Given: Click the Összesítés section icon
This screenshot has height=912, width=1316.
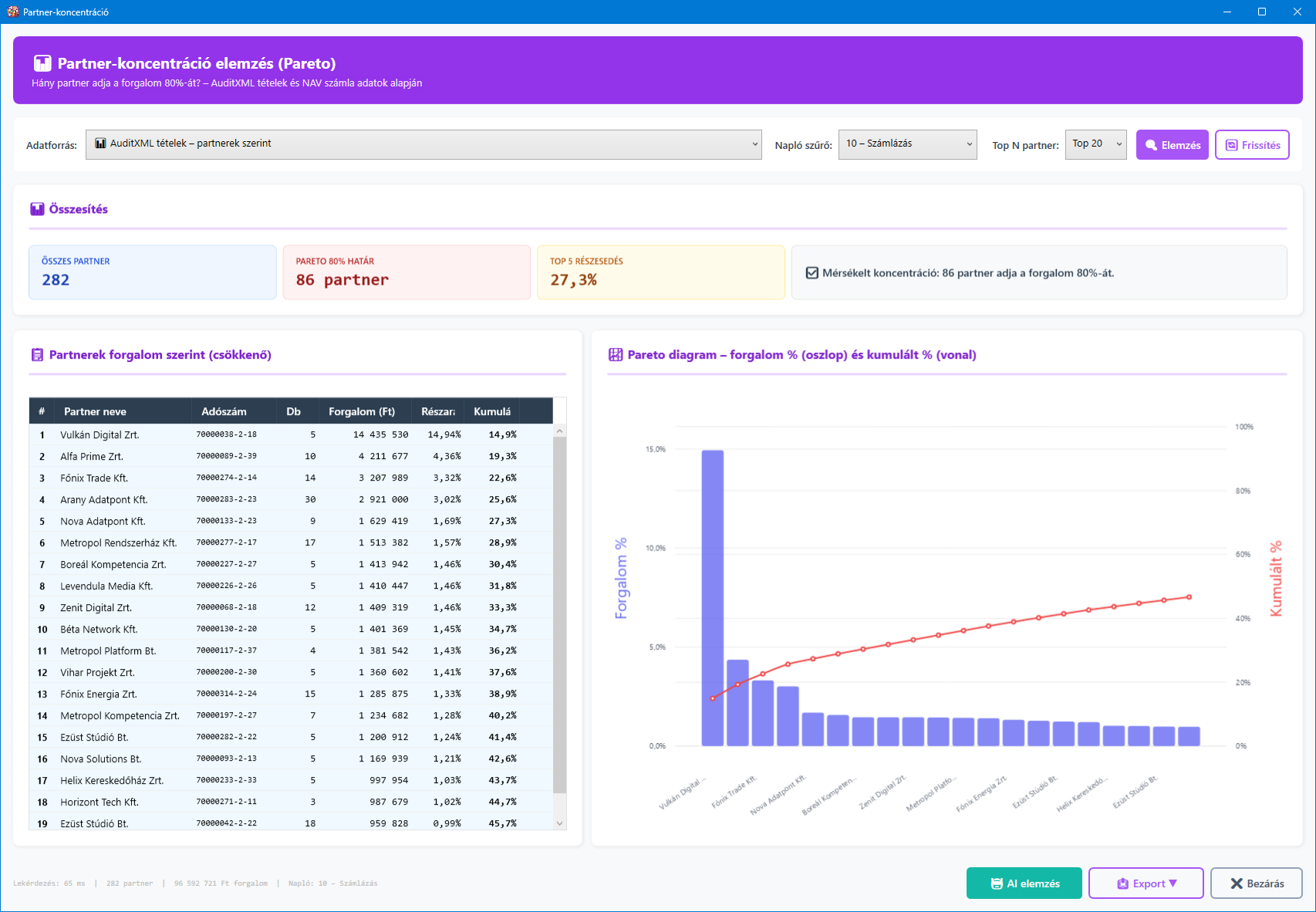Looking at the screenshot, I should pyautogui.click(x=37, y=209).
